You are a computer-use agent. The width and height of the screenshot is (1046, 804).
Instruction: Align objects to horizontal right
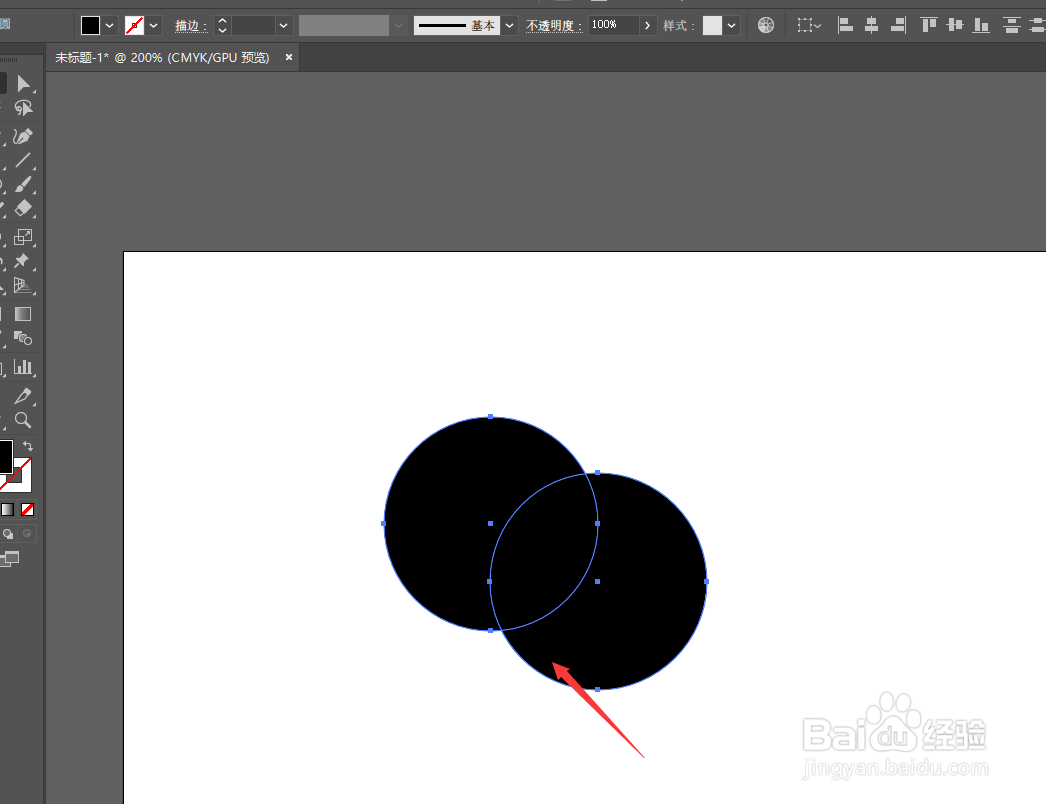(899, 25)
